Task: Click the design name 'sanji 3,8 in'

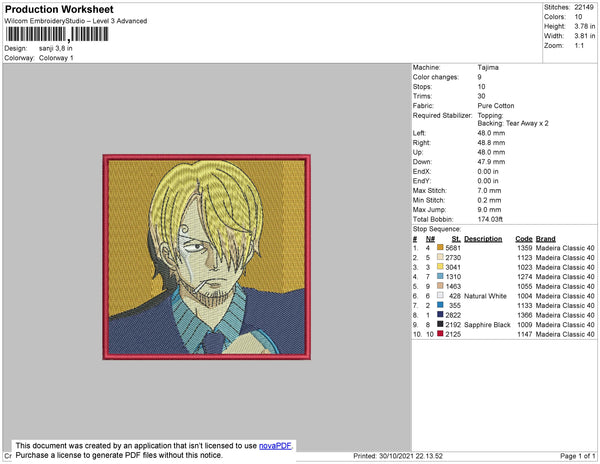Action: (55, 48)
